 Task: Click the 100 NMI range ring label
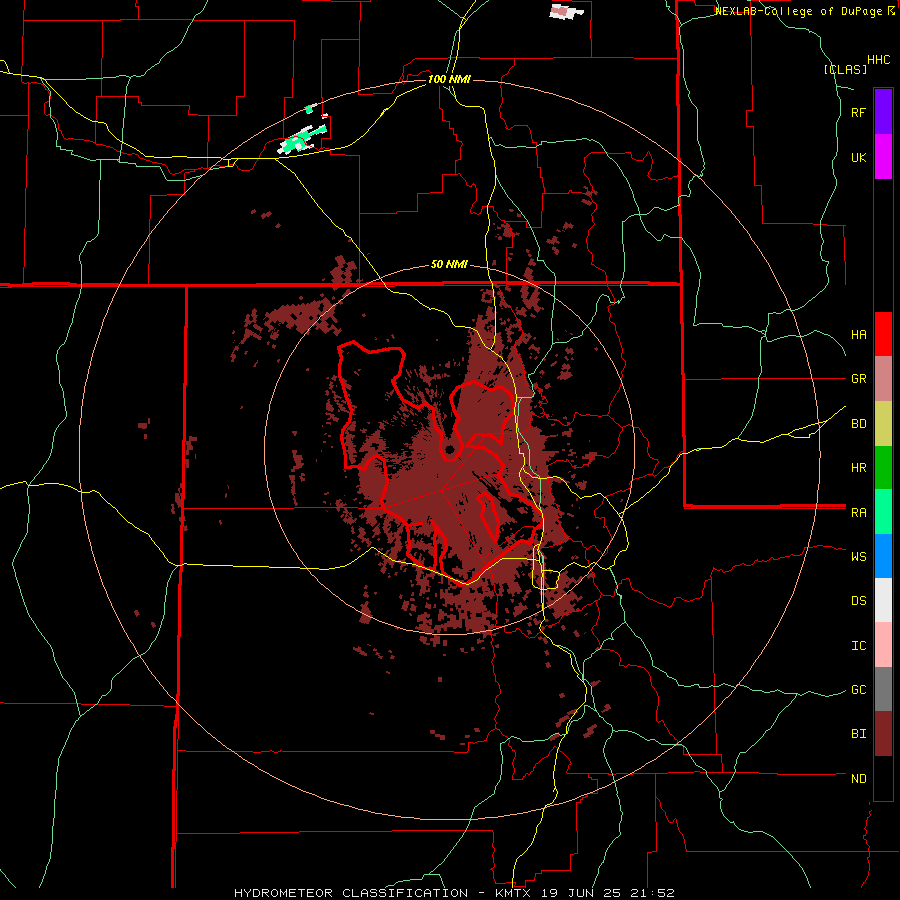pyautogui.click(x=449, y=79)
